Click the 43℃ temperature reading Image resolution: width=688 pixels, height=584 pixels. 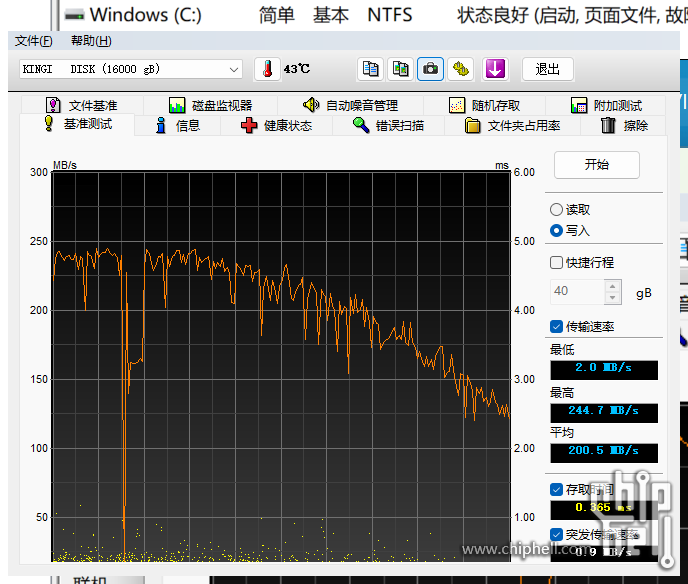tap(297, 69)
